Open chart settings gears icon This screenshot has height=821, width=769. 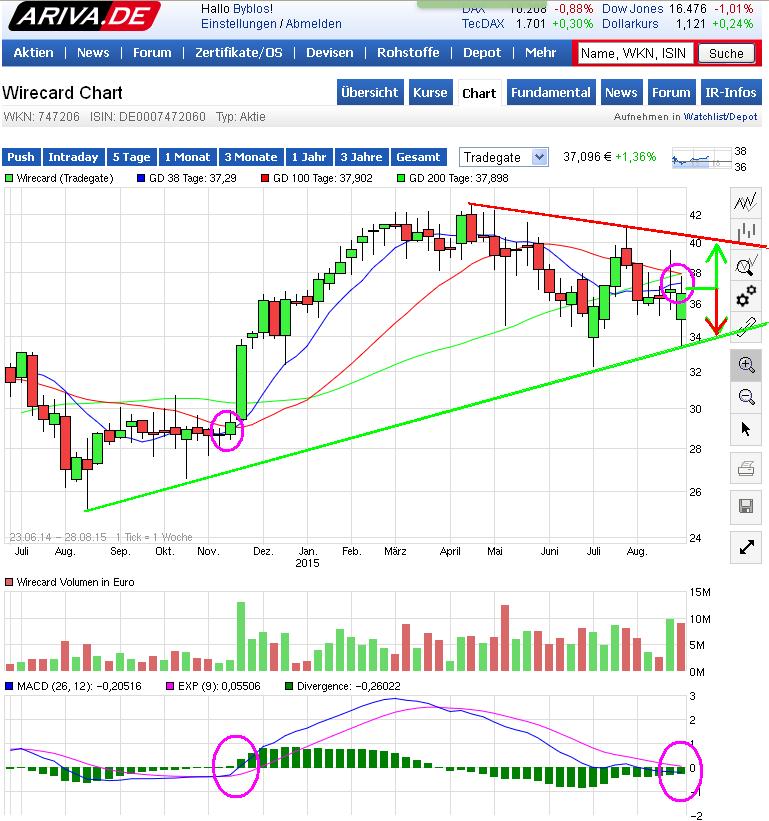[x=745, y=296]
